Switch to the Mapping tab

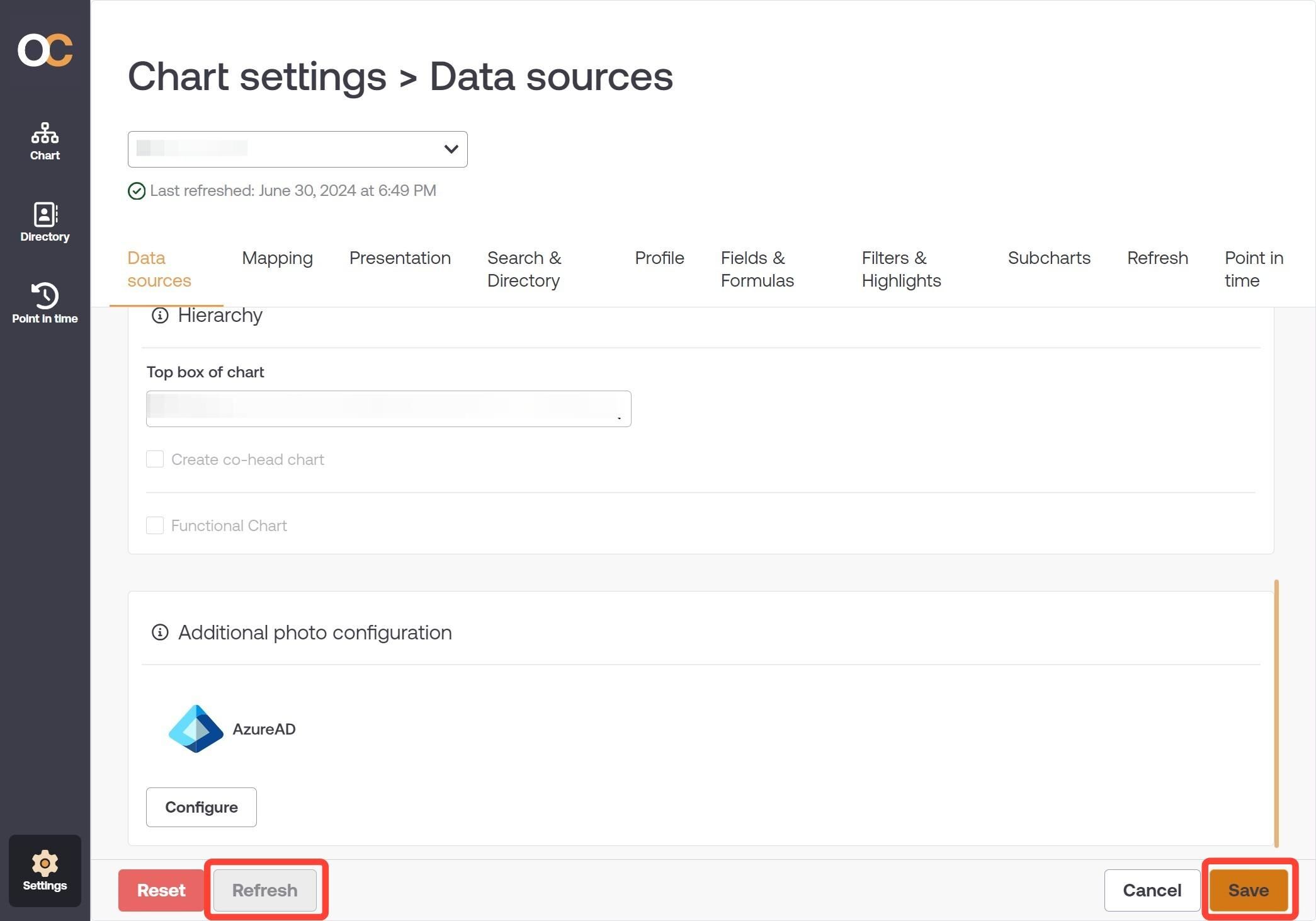point(277,258)
